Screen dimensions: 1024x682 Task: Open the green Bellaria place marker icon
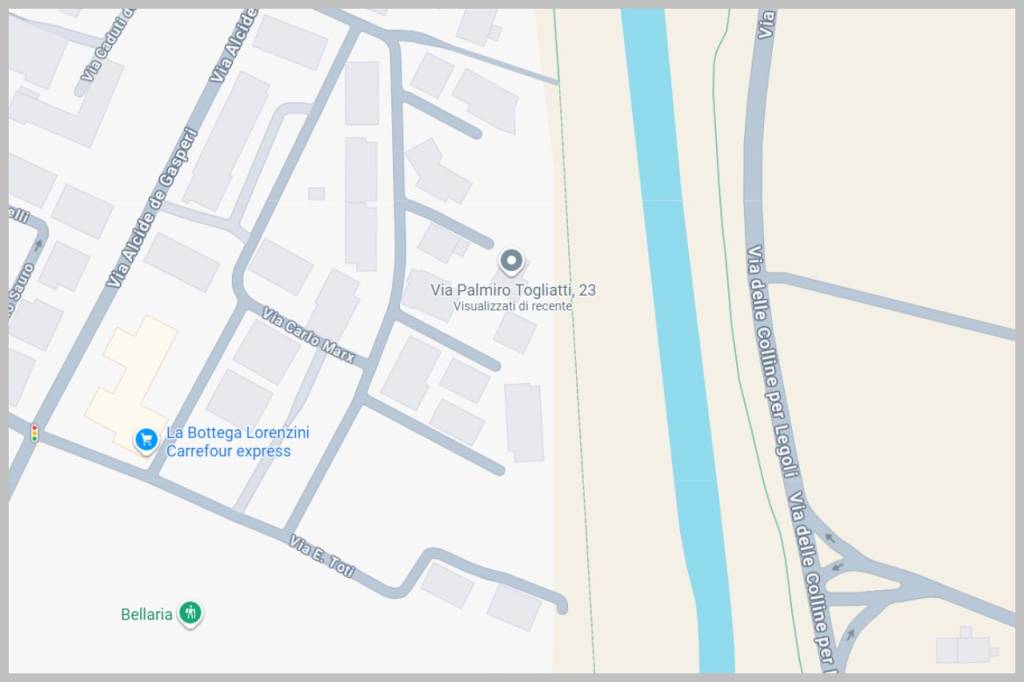[x=190, y=613]
